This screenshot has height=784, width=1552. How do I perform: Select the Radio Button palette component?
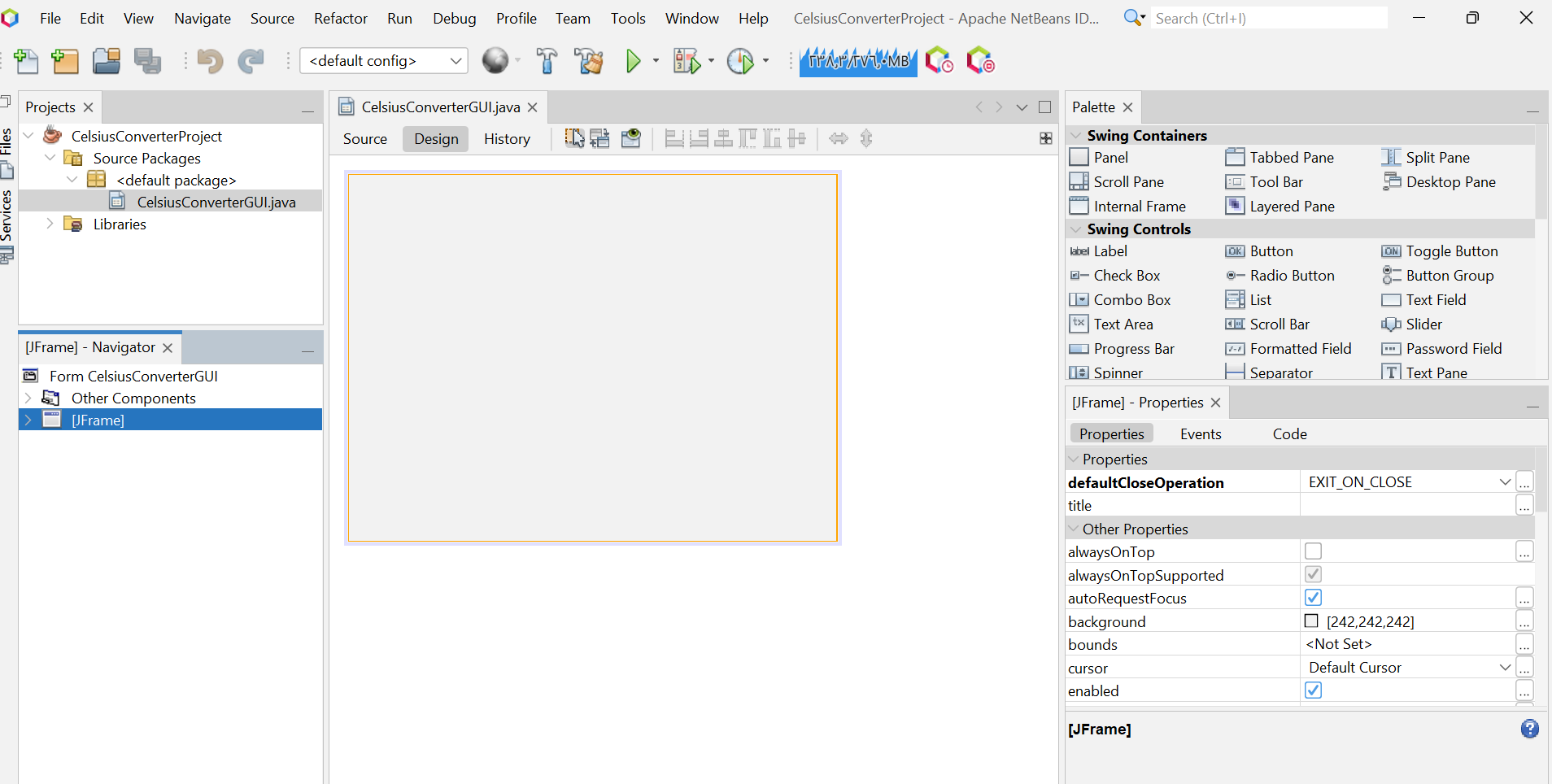coord(1280,276)
